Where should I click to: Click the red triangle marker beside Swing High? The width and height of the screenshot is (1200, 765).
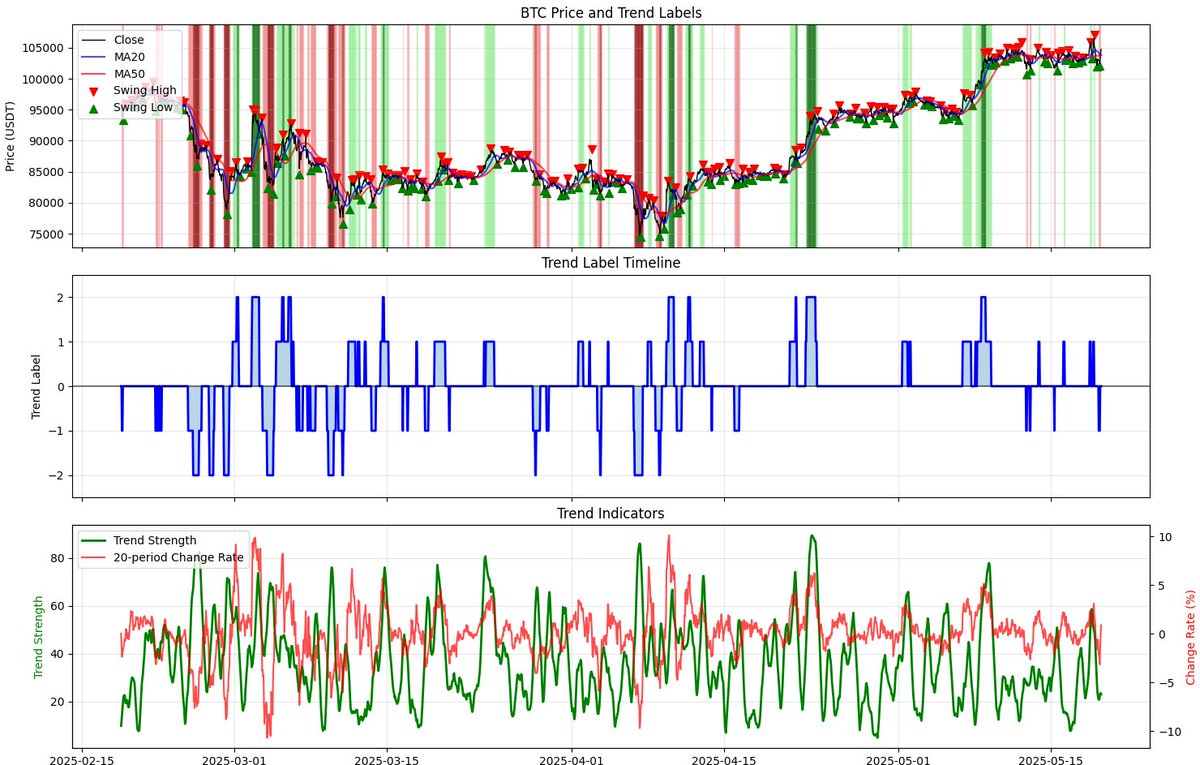[94, 91]
